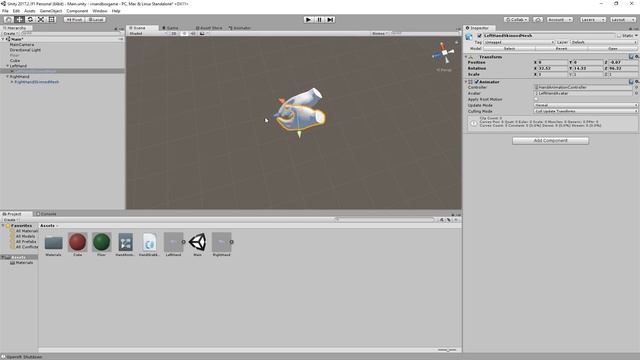640x360 pixels.
Task: Open scene effects image dropdown
Action: pyautogui.click(x=203, y=33)
